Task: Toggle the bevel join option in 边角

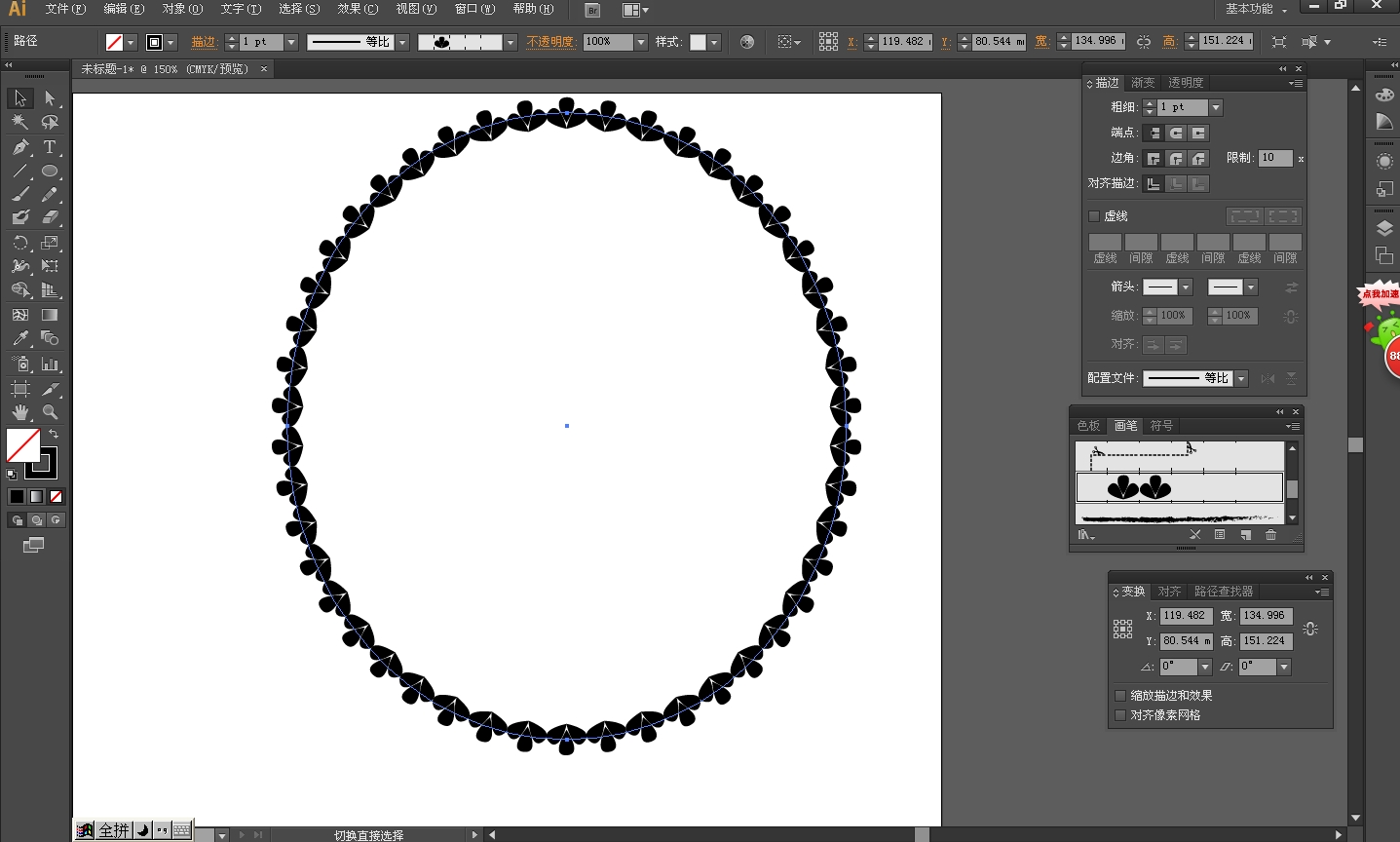Action: [x=1198, y=158]
